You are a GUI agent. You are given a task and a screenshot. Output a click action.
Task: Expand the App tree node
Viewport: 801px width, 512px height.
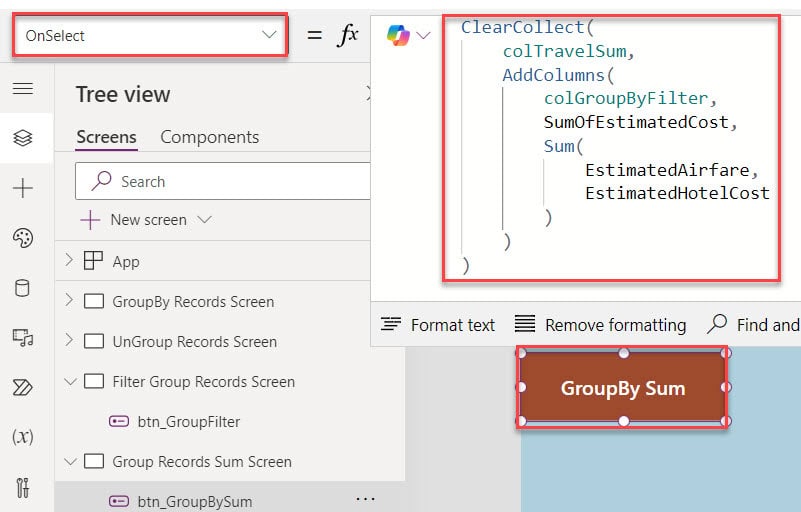point(69,261)
